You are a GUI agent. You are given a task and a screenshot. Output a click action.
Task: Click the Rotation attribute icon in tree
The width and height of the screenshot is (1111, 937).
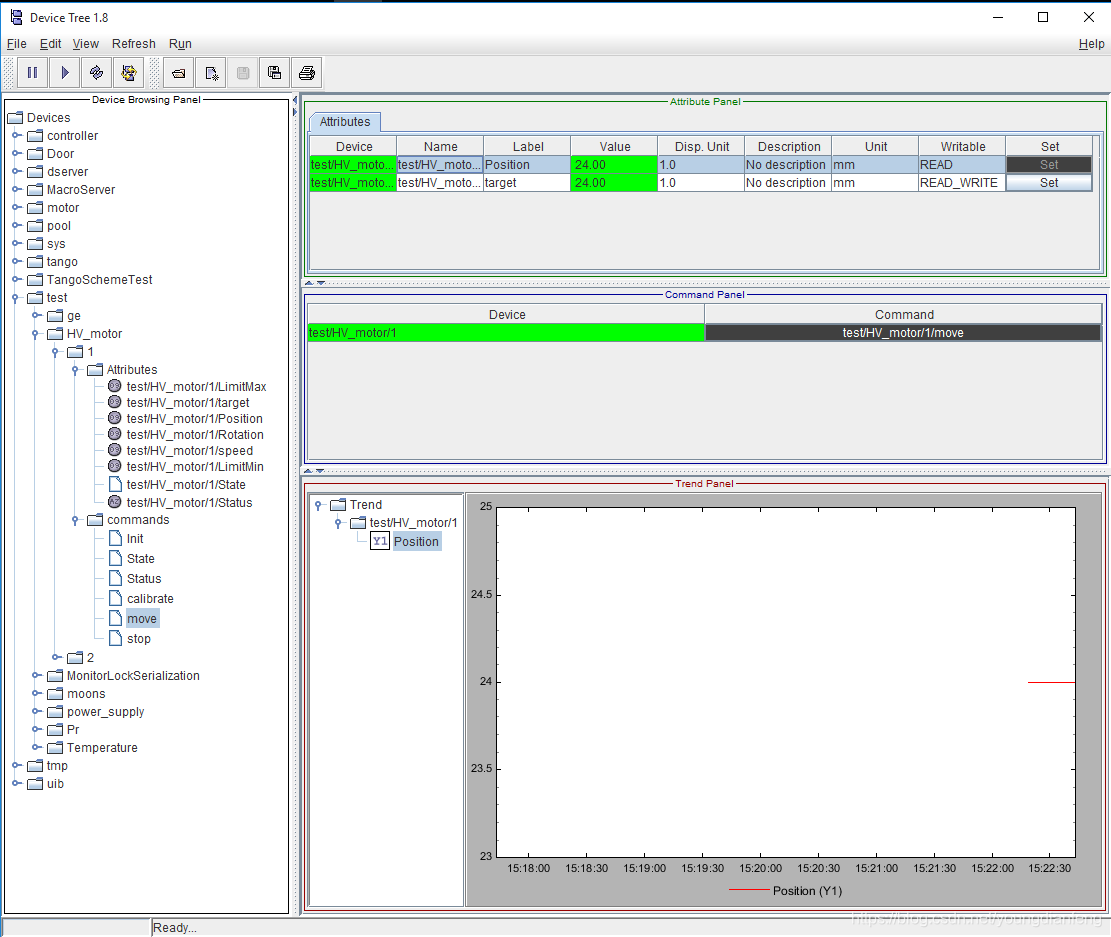click(x=114, y=434)
